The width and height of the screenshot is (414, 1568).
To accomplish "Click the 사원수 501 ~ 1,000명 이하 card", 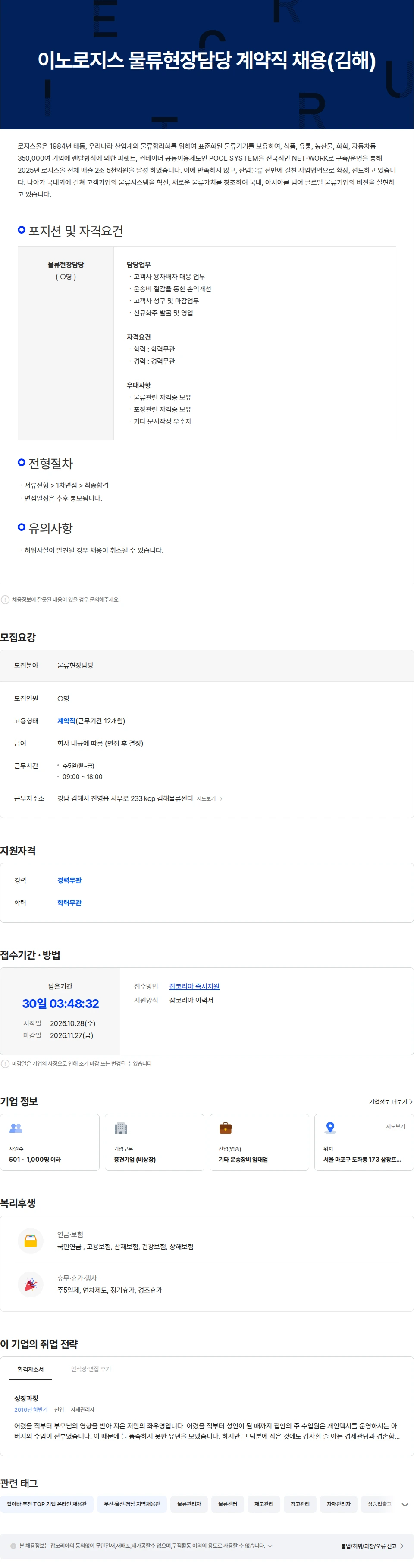I will [x=50, y=1142].
